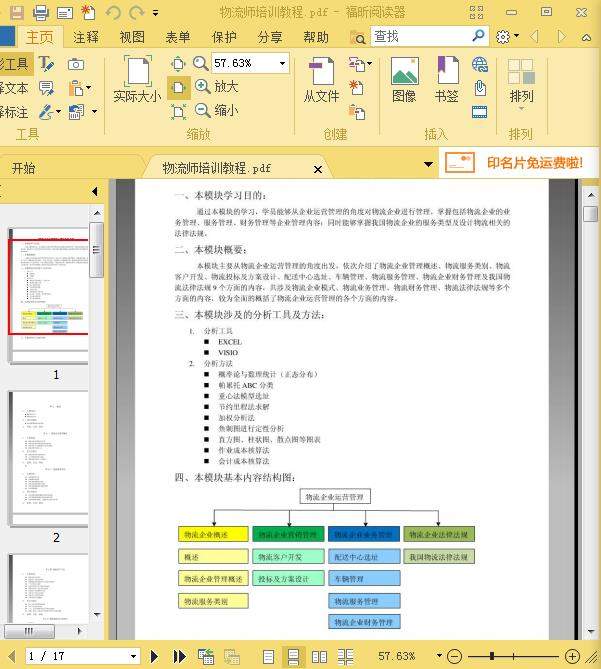This screenshot has height=669, width=601.
Task: Click the create-from-scanner icon in 创建 group
Action: [357, 64]
